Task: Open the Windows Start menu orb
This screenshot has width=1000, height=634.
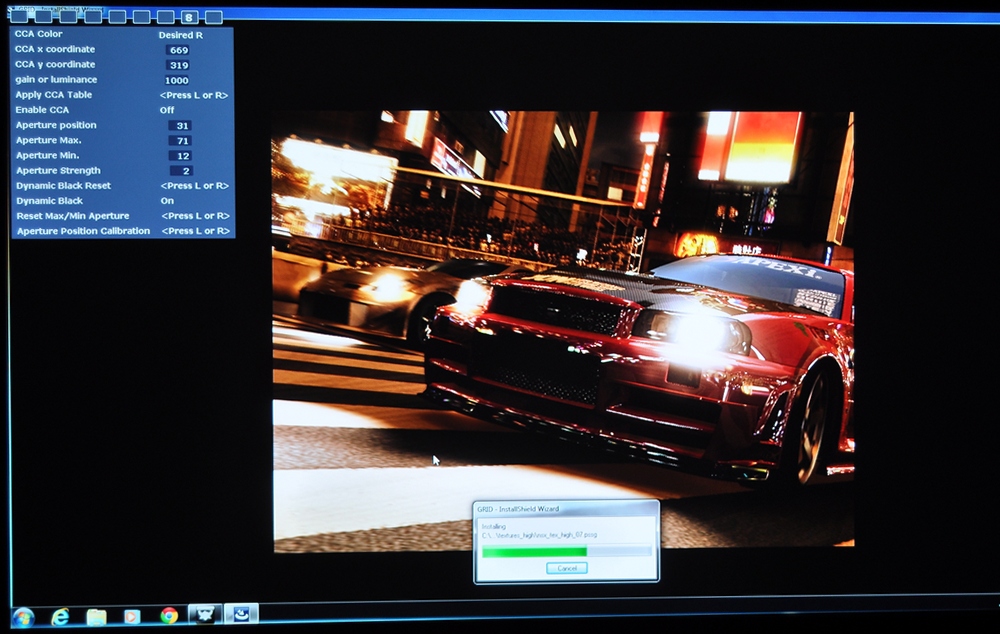Action: point(23,617)
